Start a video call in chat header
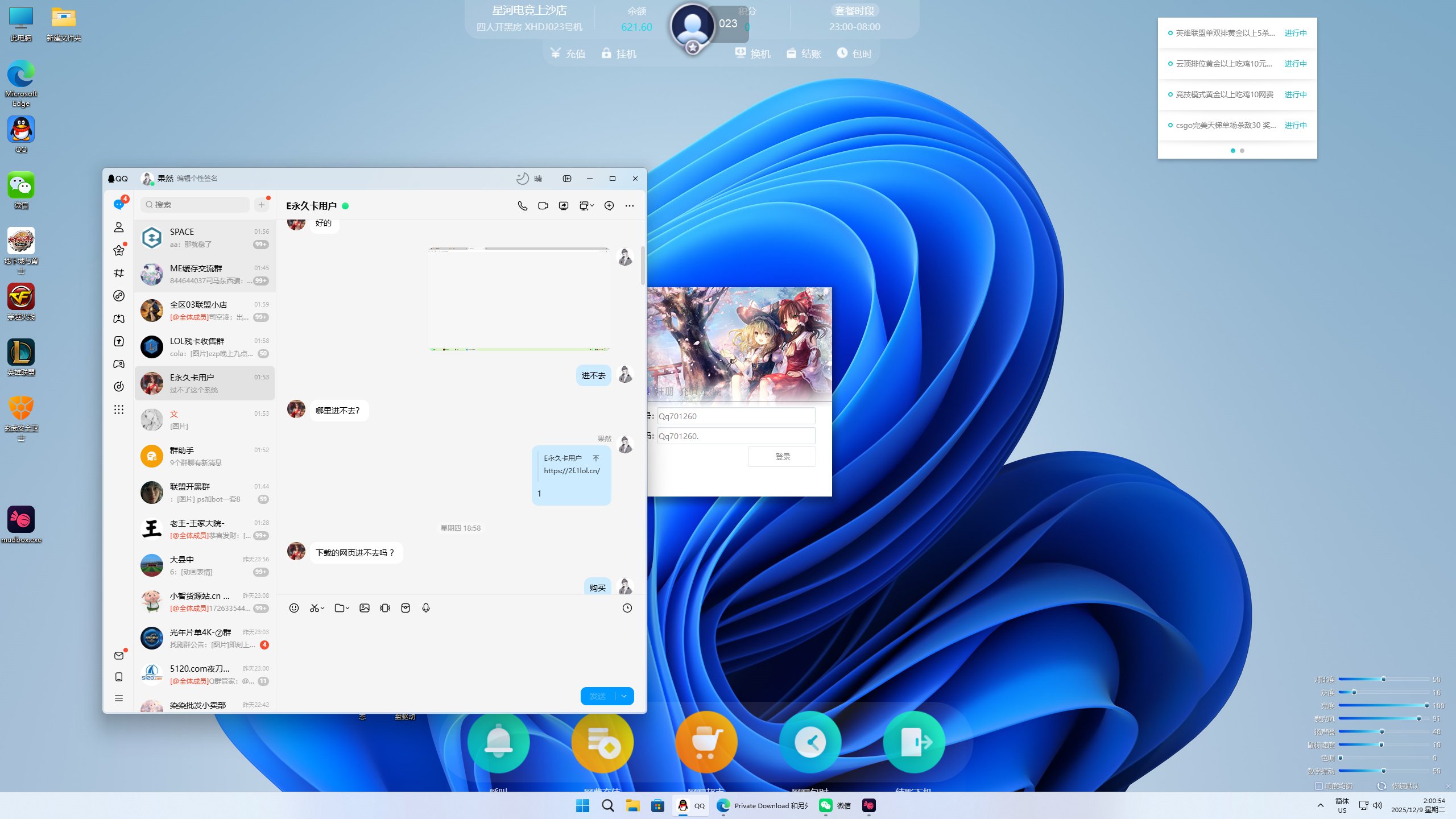The image size is (1456, 819). [543, 206]
